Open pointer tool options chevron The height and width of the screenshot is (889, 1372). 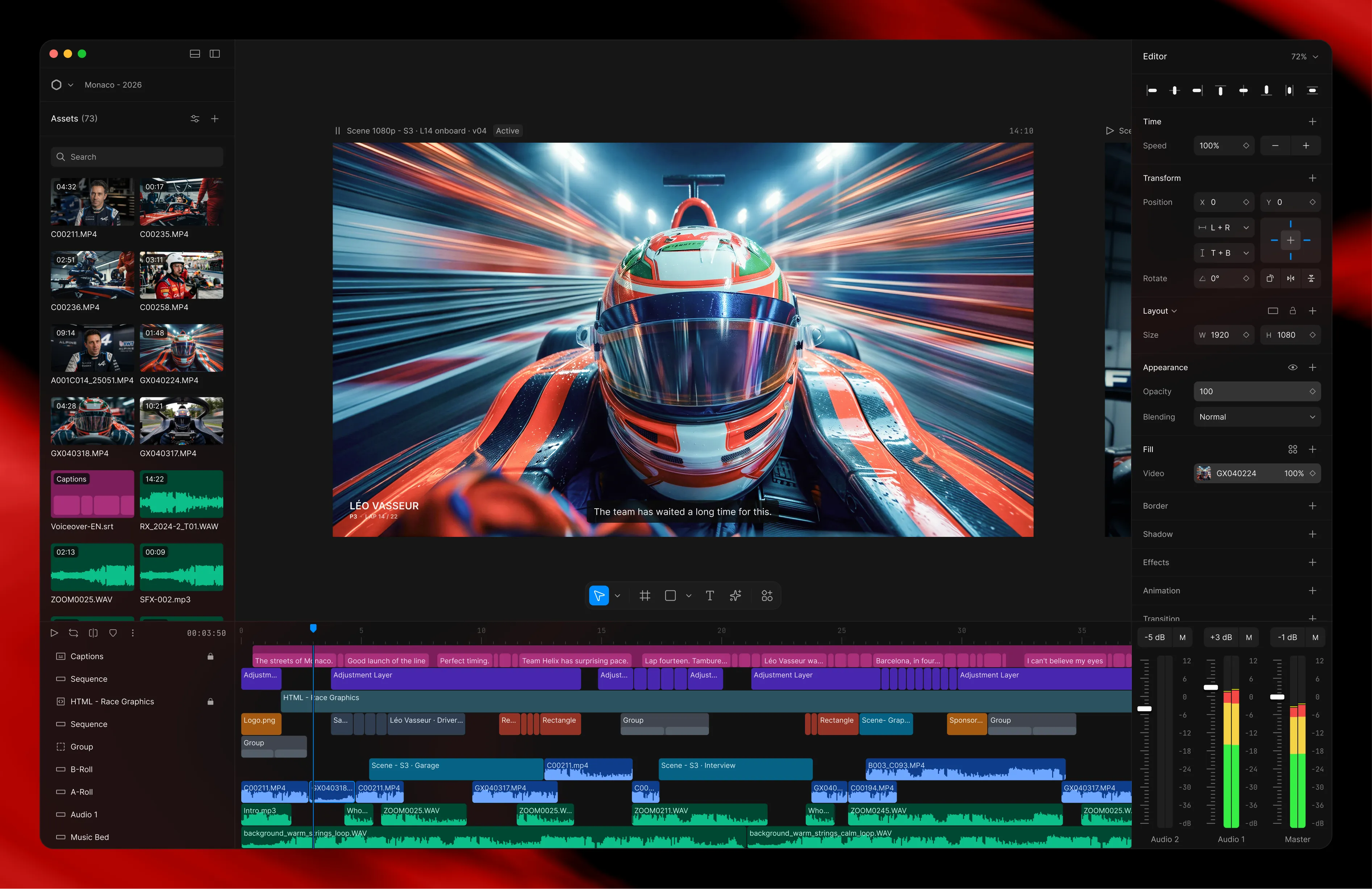(x=617, y=596)
